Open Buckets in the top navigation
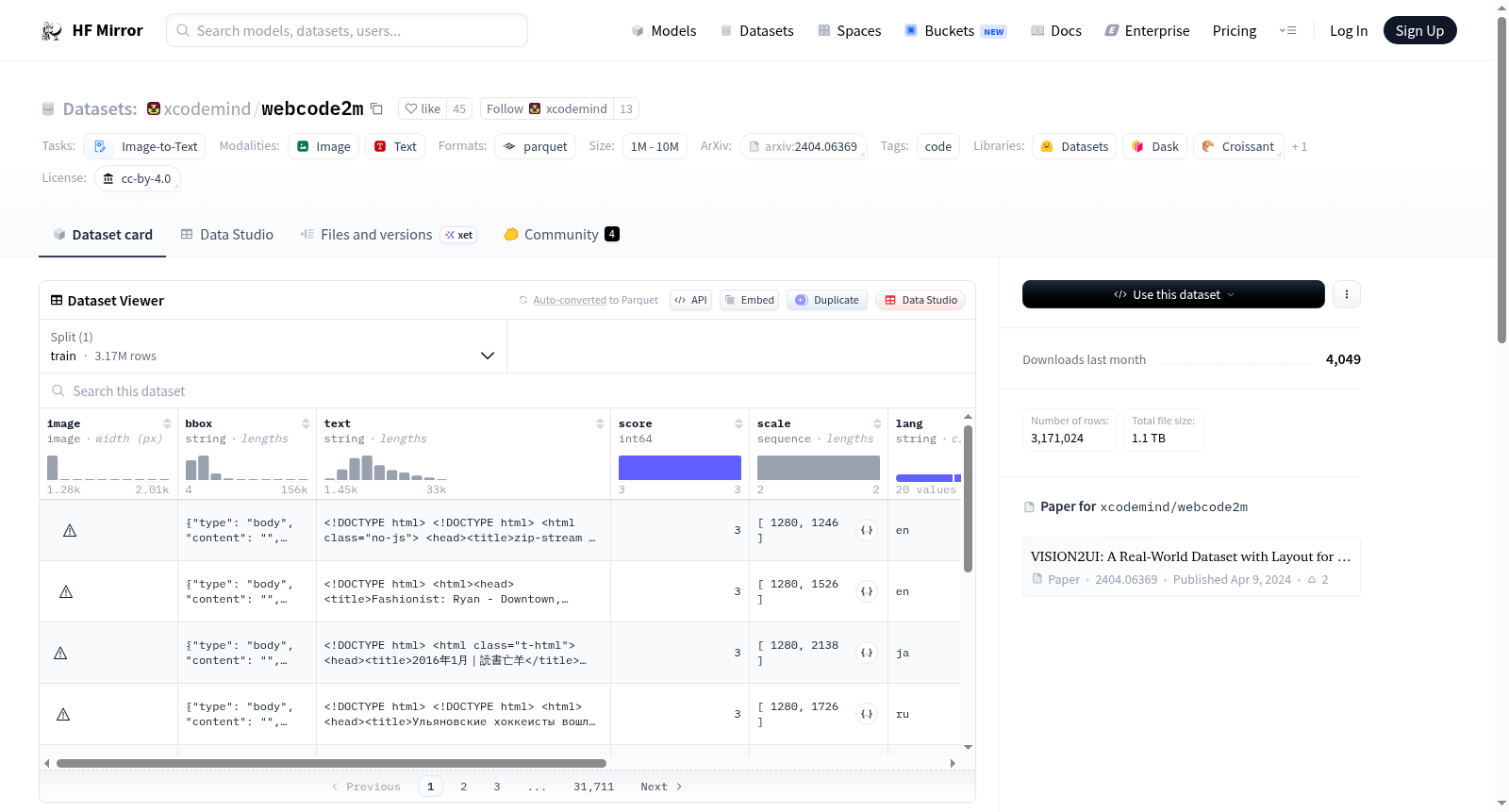The height and width of the screenshot is (812, 1509). coord(955,31)
